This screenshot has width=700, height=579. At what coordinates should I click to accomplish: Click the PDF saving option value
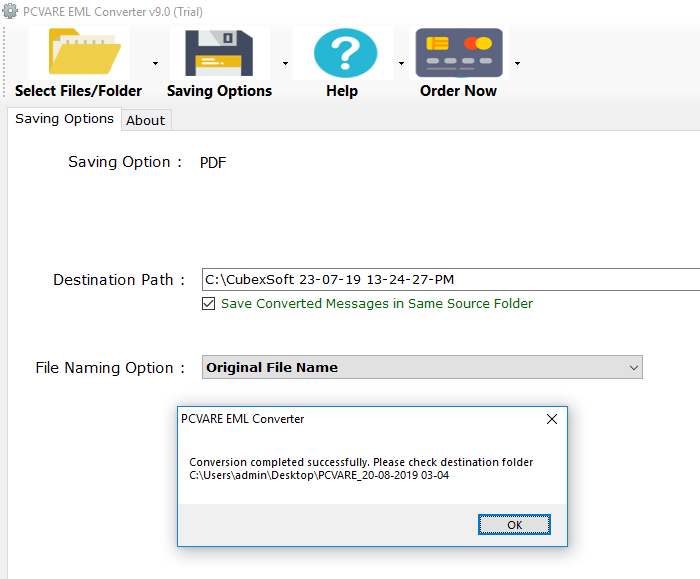pyautogui.click(x=213, y=162)
